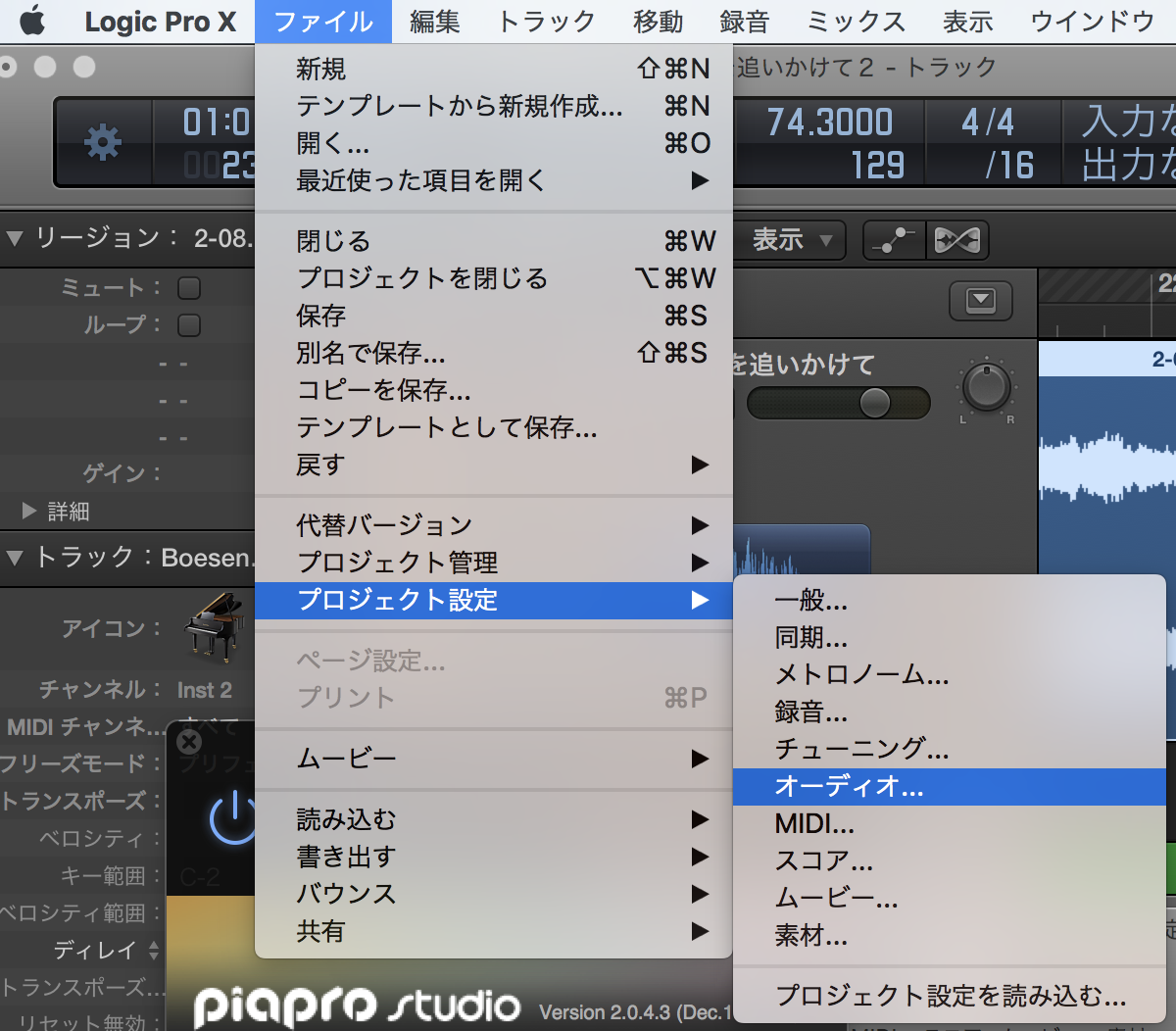Expand the ムービー submenu in File menu

(494, 759)
